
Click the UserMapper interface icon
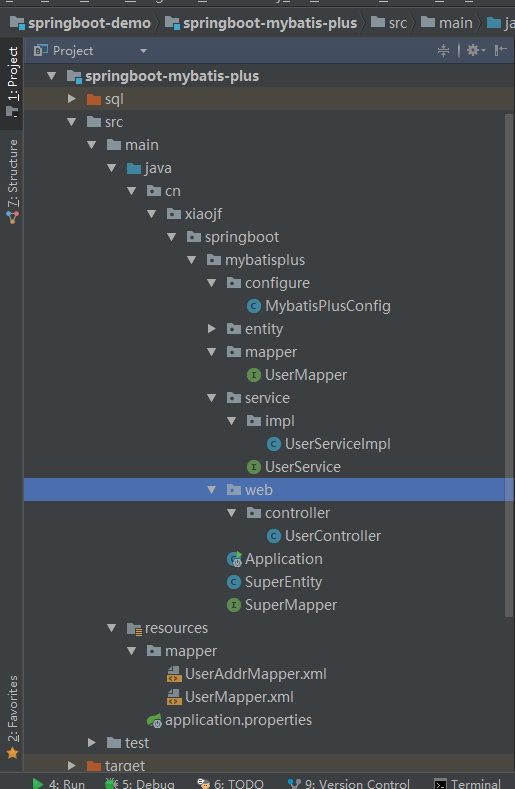tap(254, 375)
